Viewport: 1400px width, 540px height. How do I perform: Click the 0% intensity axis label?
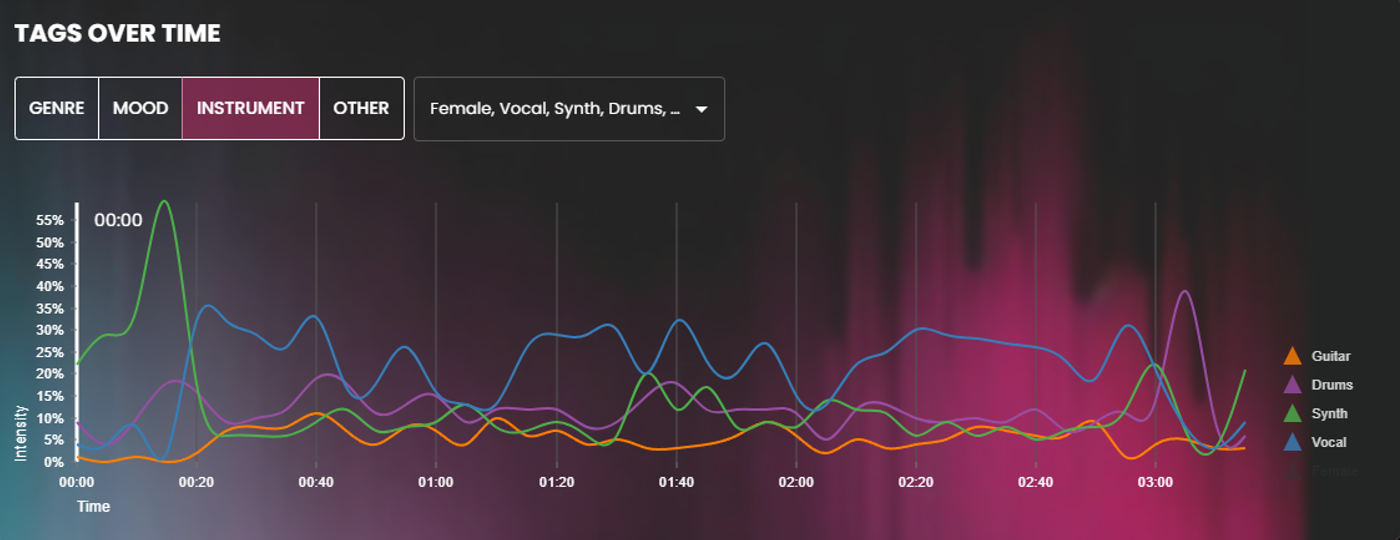click(x=54, y=462)
